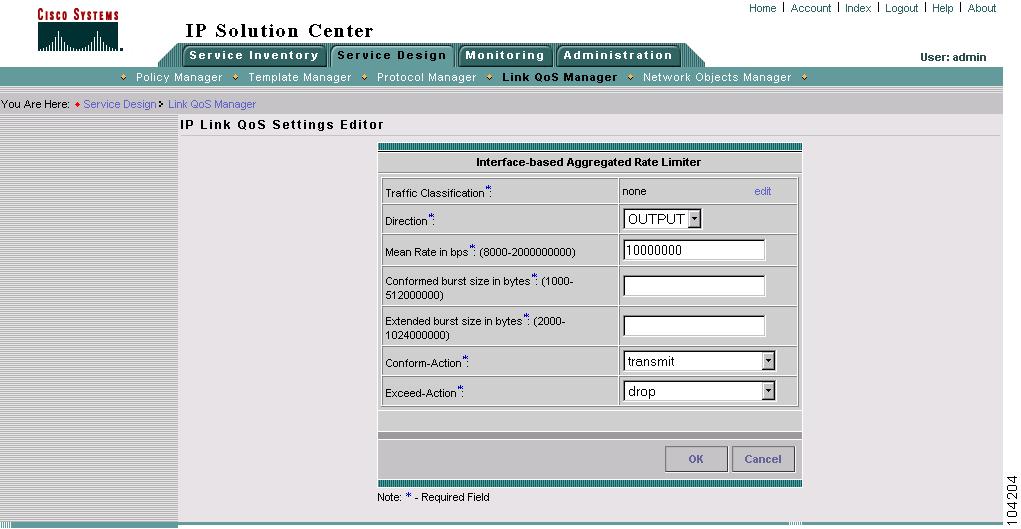Click the 'Note: * - Required Field' text
1021x529 pixels.
(433, 497)
